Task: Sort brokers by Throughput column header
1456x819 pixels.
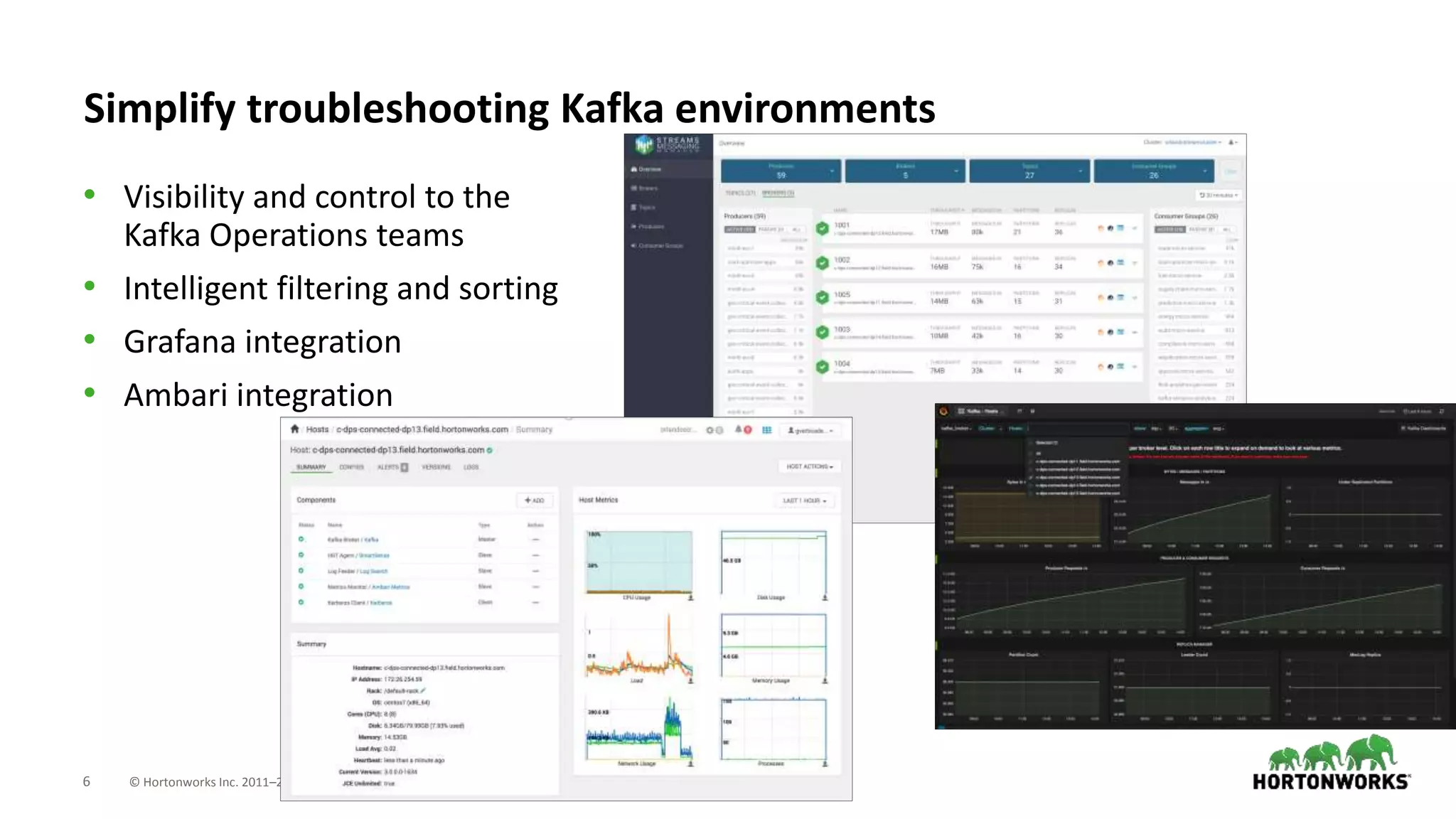Action: coord(946,210)
